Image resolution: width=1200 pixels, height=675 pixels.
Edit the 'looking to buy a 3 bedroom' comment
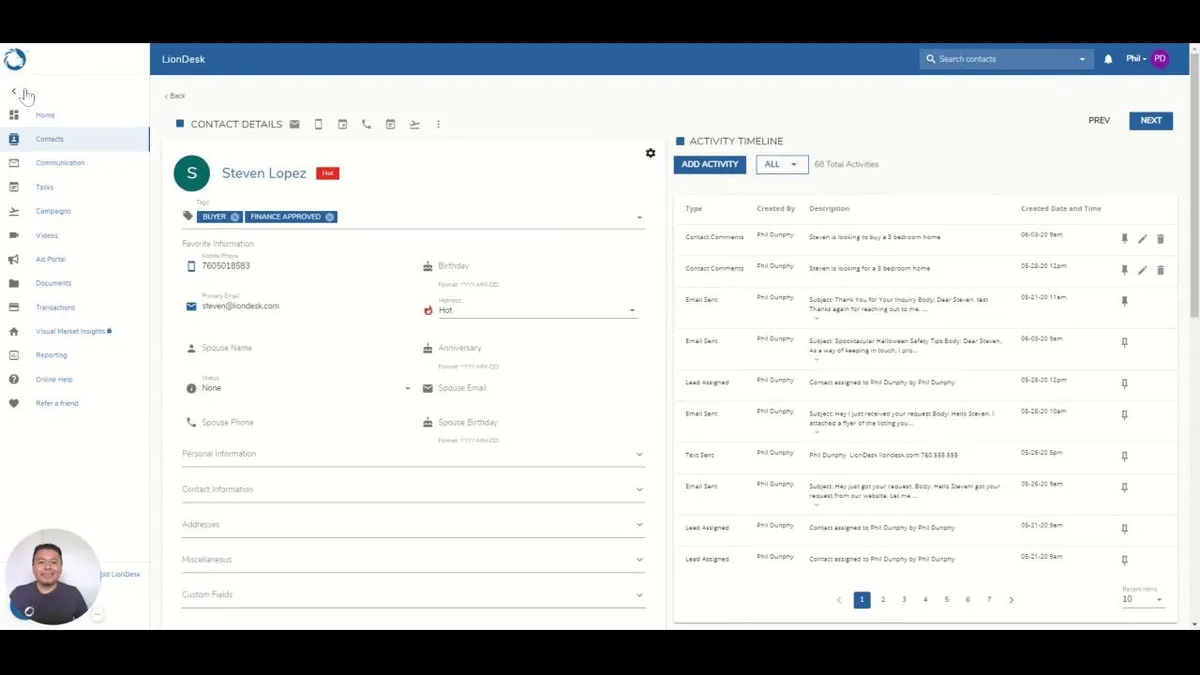[x=1143, y=239]
